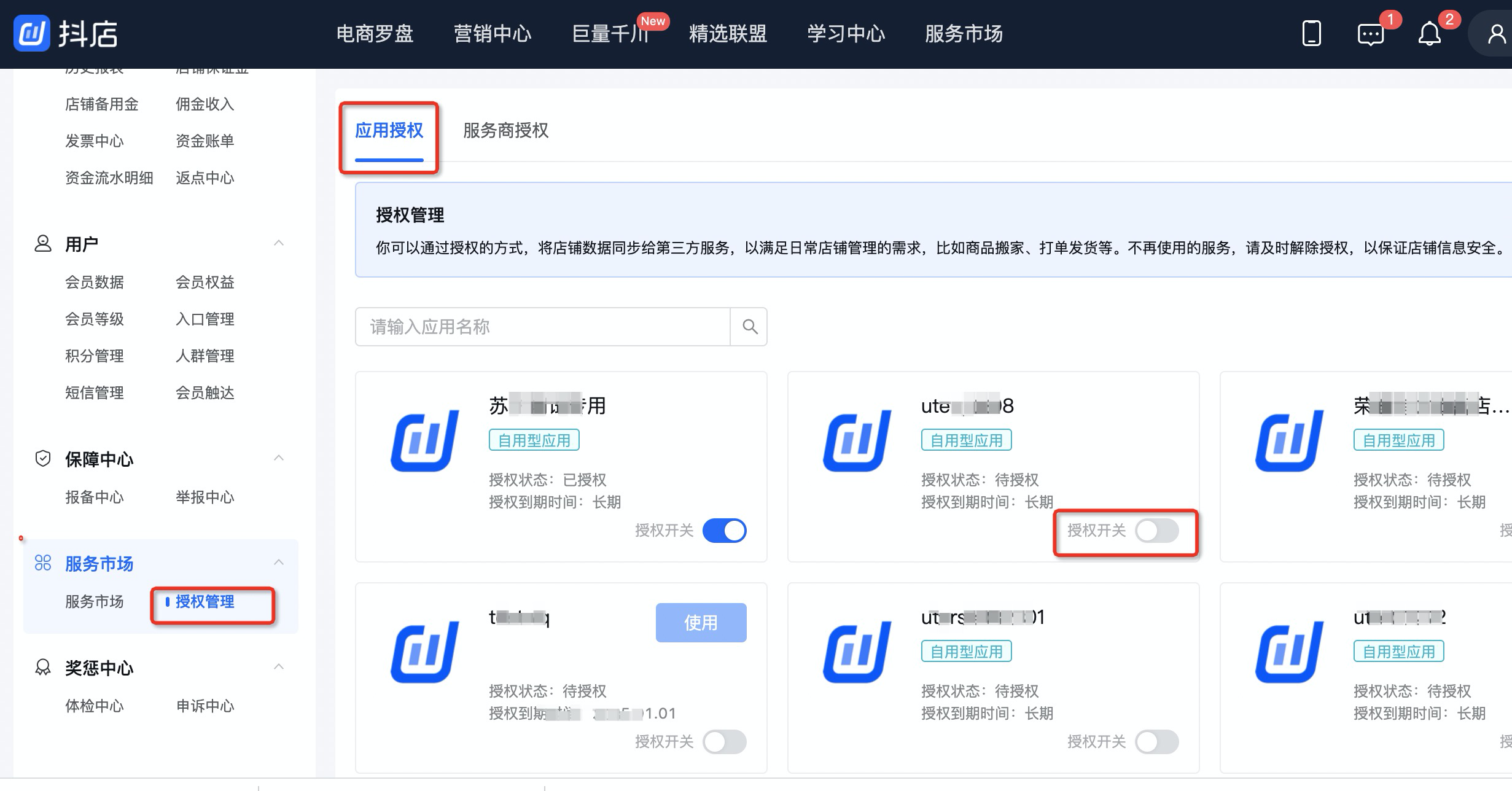Open the mobile phone icon in header

click(1311, 33)
